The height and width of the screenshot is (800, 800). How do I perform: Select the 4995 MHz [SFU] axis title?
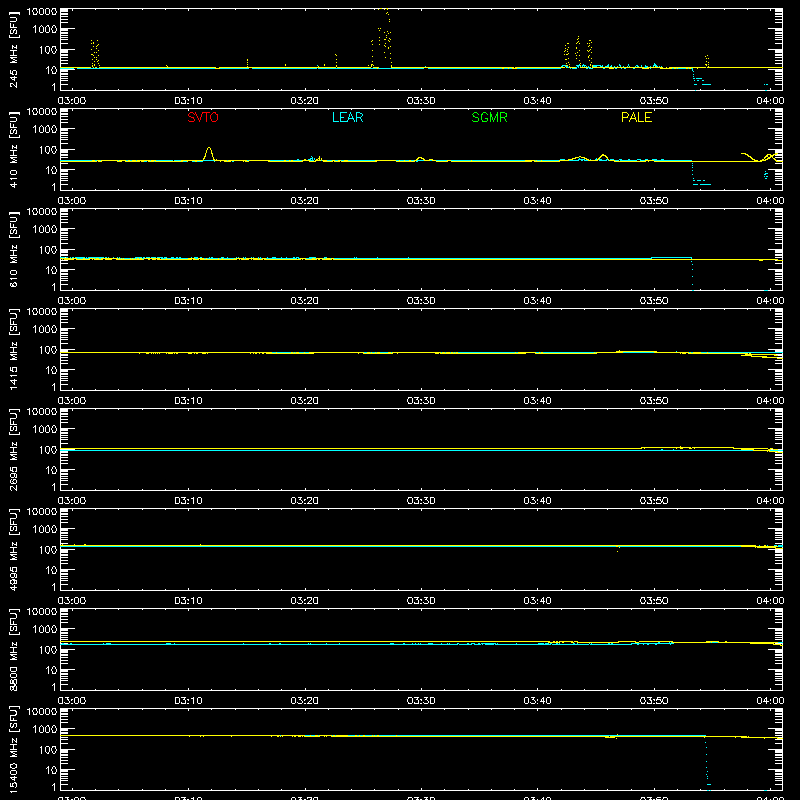14,549
